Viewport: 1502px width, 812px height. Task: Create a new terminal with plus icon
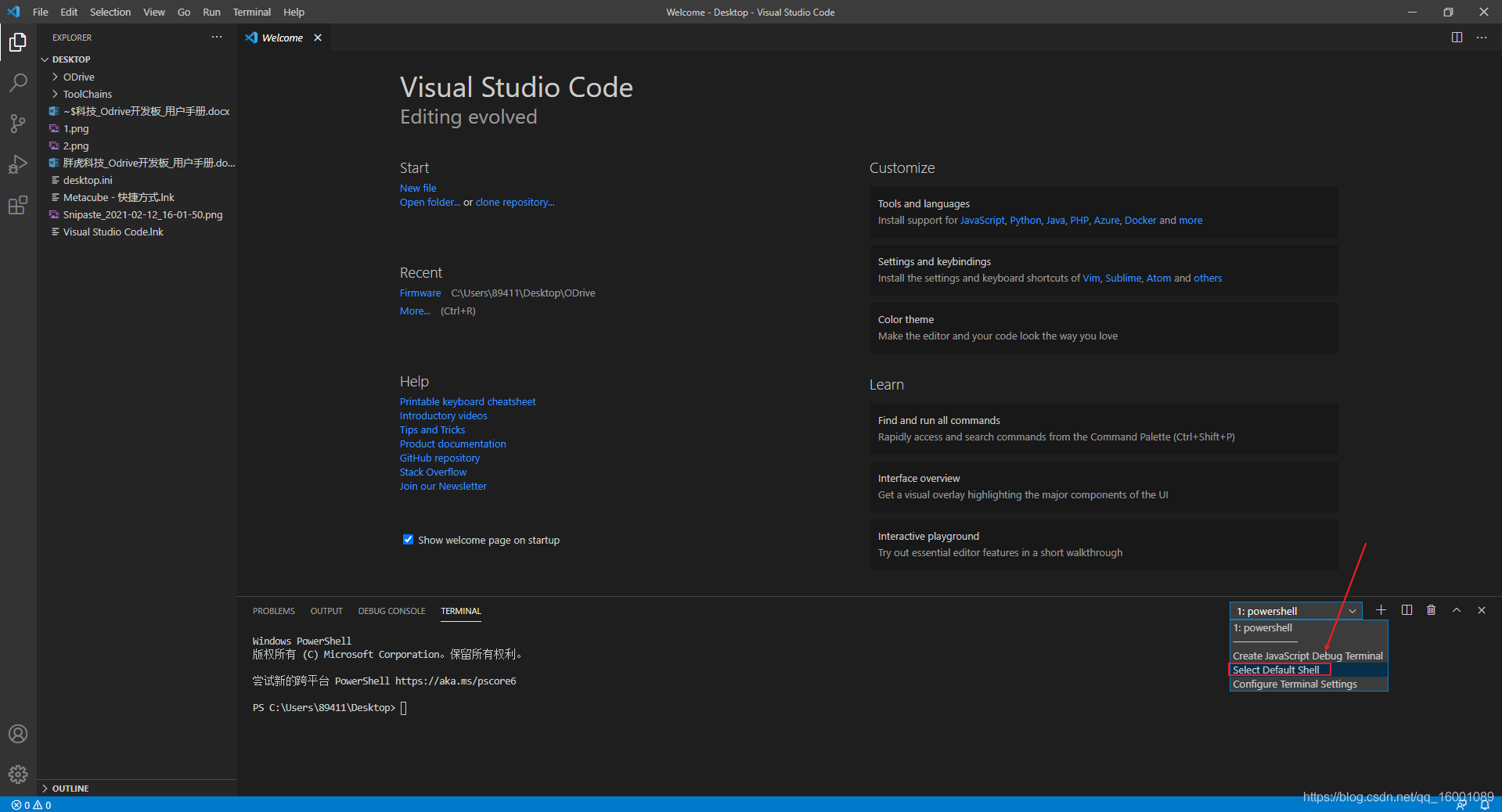[1381, 610]
